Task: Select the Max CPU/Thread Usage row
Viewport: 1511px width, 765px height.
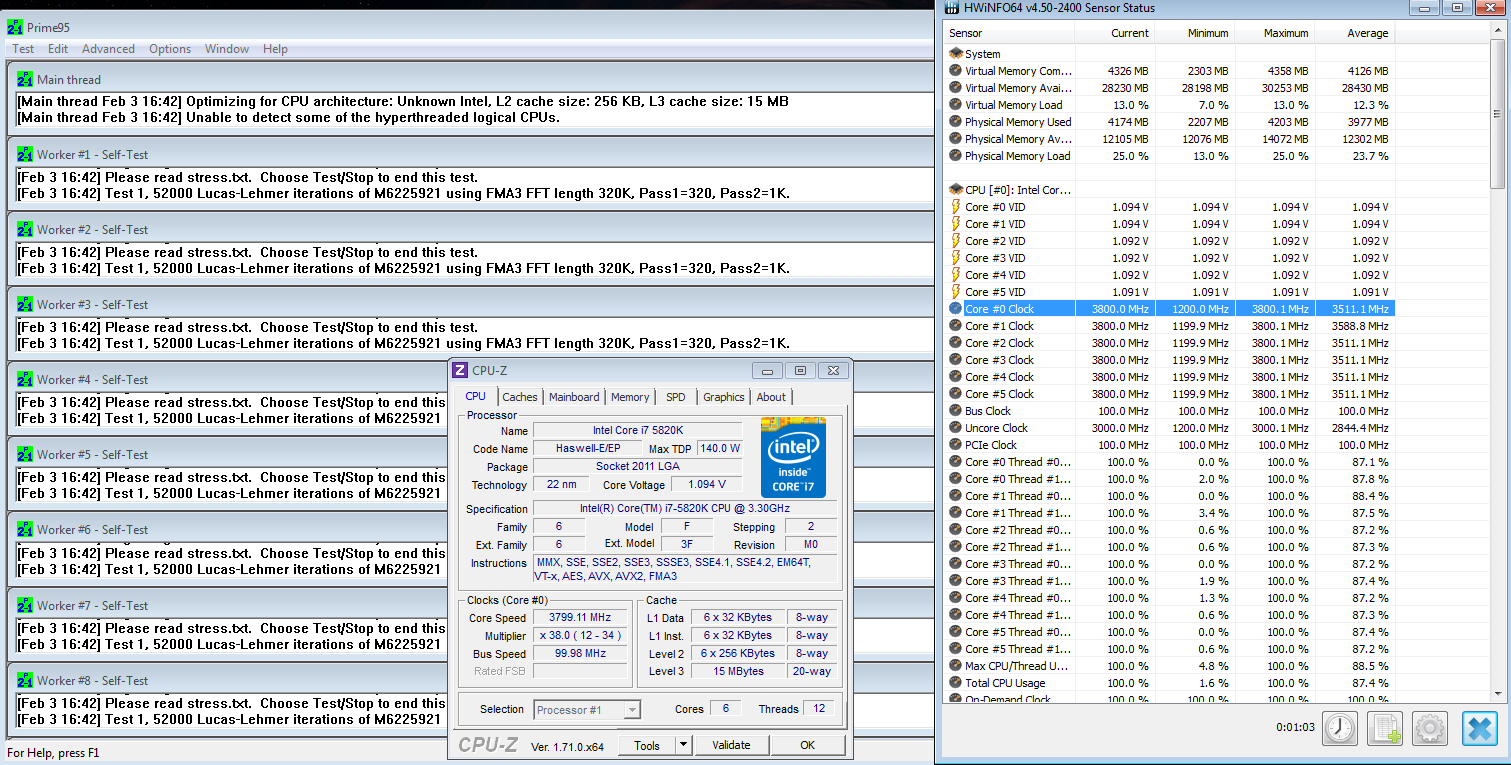Action: click(1169, 666)
